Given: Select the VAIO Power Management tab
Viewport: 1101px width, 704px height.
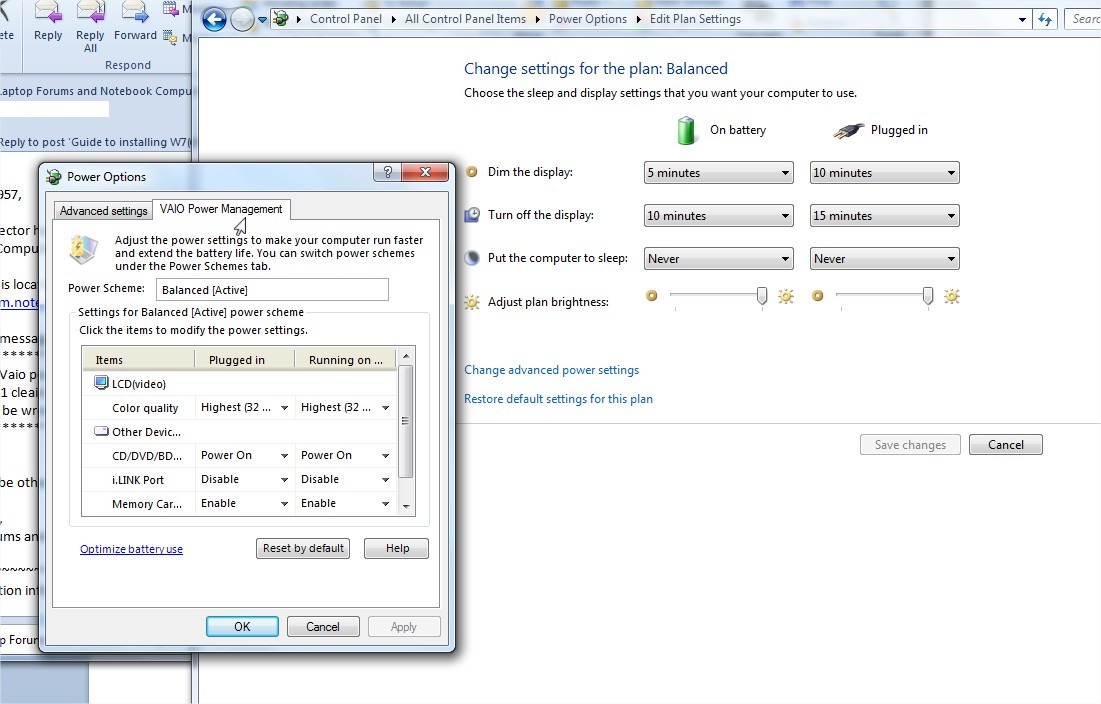Looking at the screenshot, I should [221, 208].
